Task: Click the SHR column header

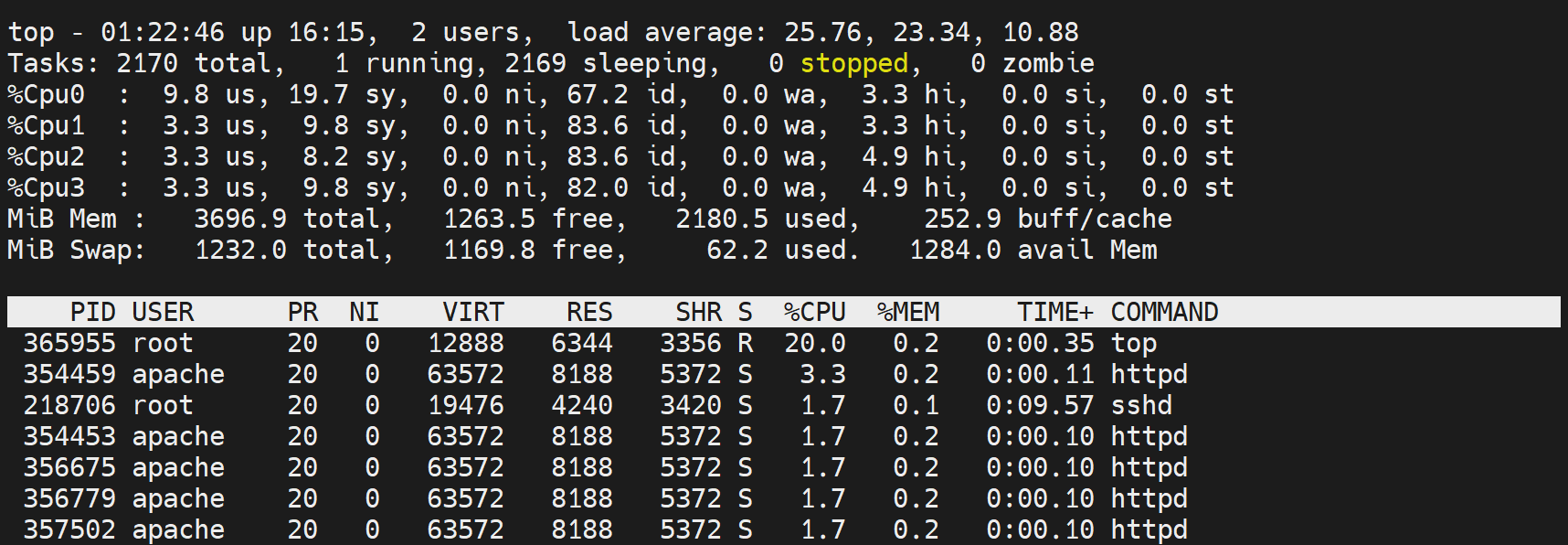Action: pyautogui.click(x=698, y=312)
